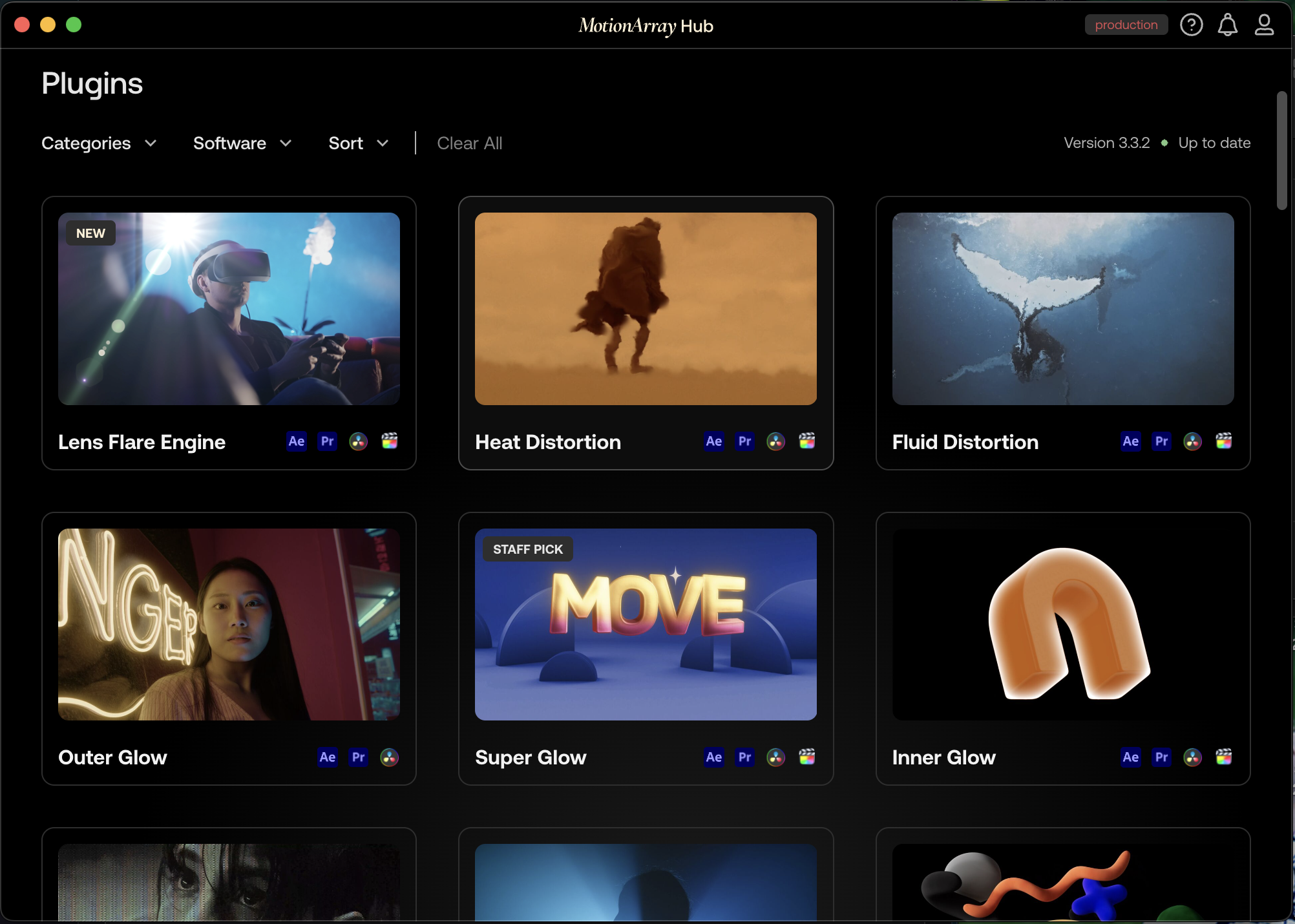1295x924 pixels.
Task: Select the Outer Glow neon sign thumbnail
Action: [x=229, y=624]
